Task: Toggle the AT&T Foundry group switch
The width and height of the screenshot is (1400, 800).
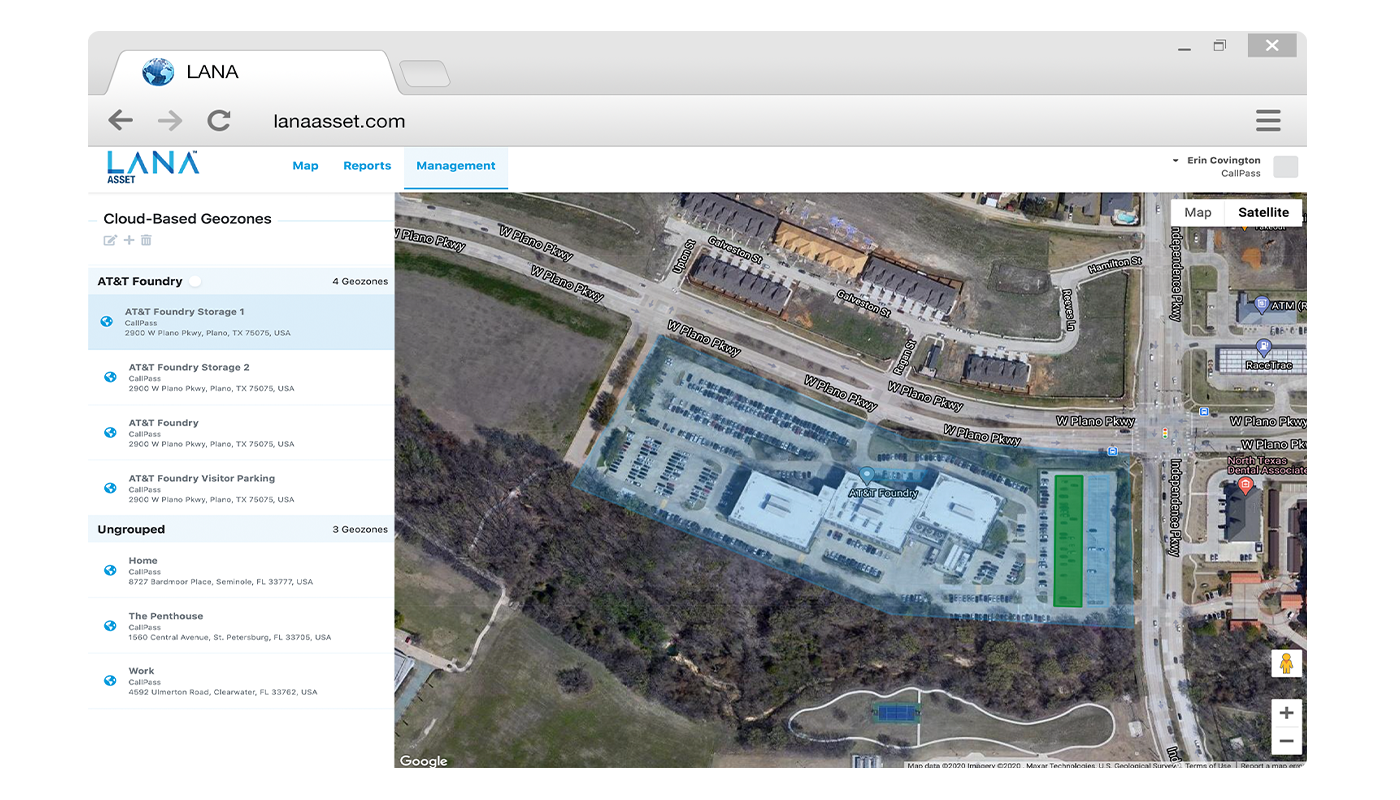Action: (x=196, y=282)
